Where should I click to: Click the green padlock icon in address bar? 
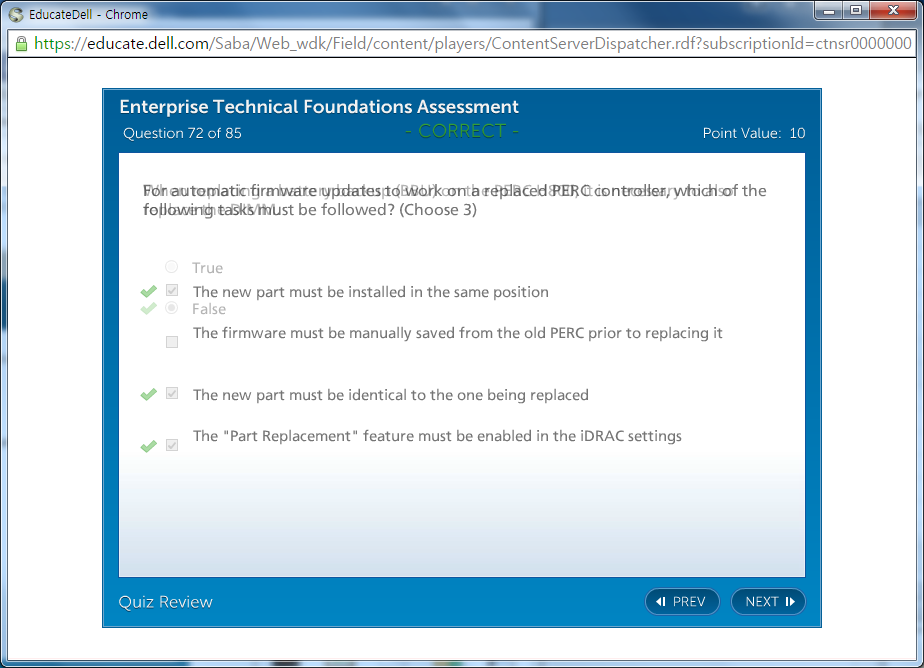coord(20,44)
